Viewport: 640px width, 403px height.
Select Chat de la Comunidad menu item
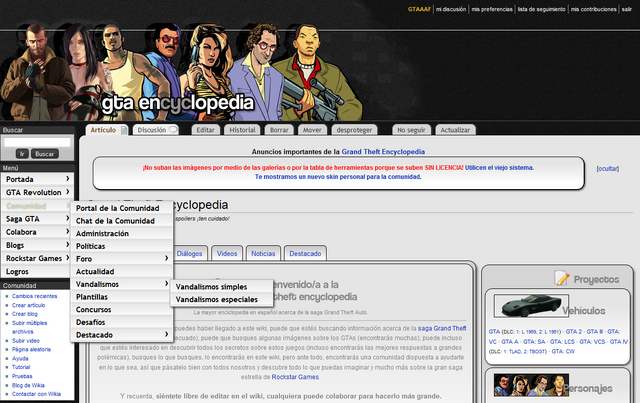pyautogui.click(x=122, y=221)
